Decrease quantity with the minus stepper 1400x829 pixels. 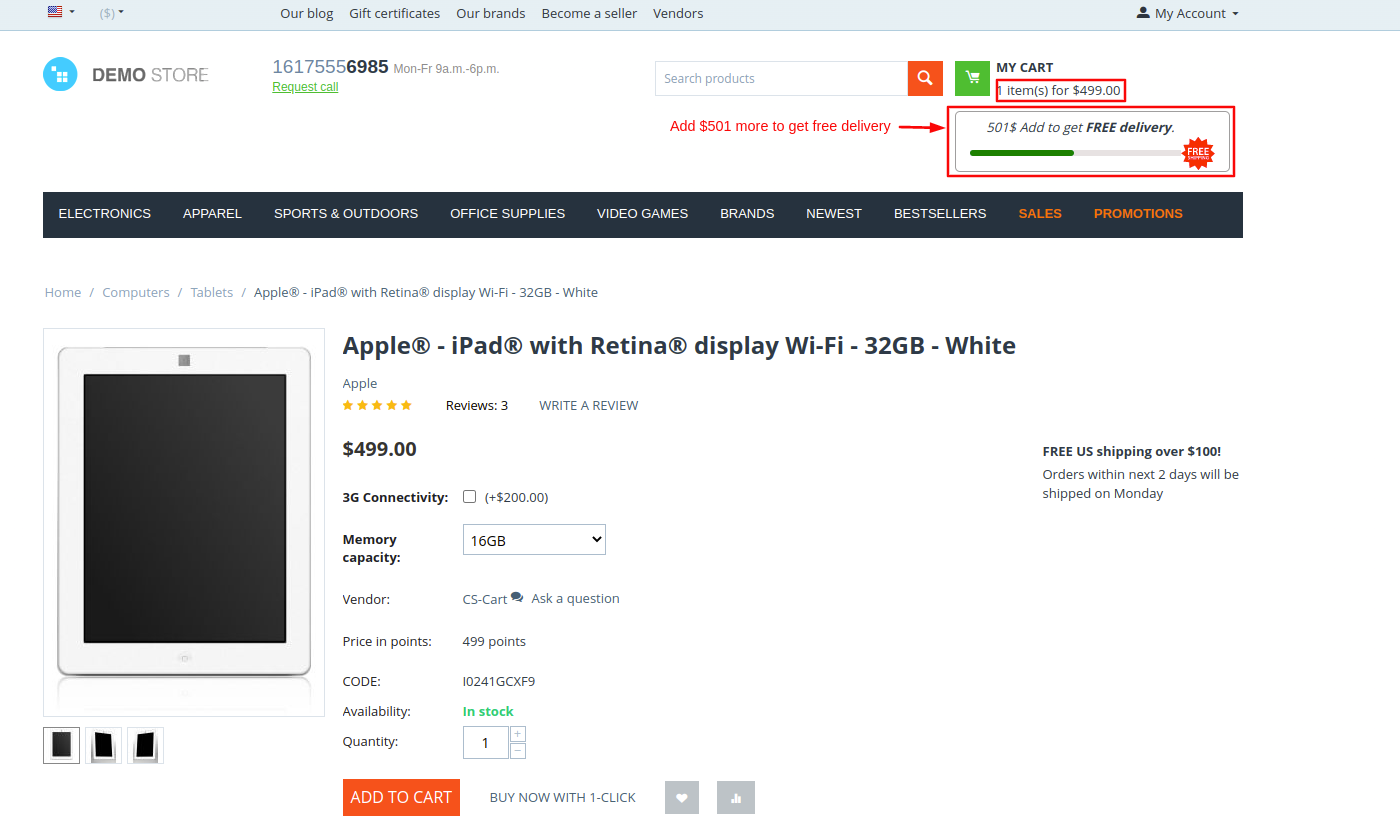point(518,751)
